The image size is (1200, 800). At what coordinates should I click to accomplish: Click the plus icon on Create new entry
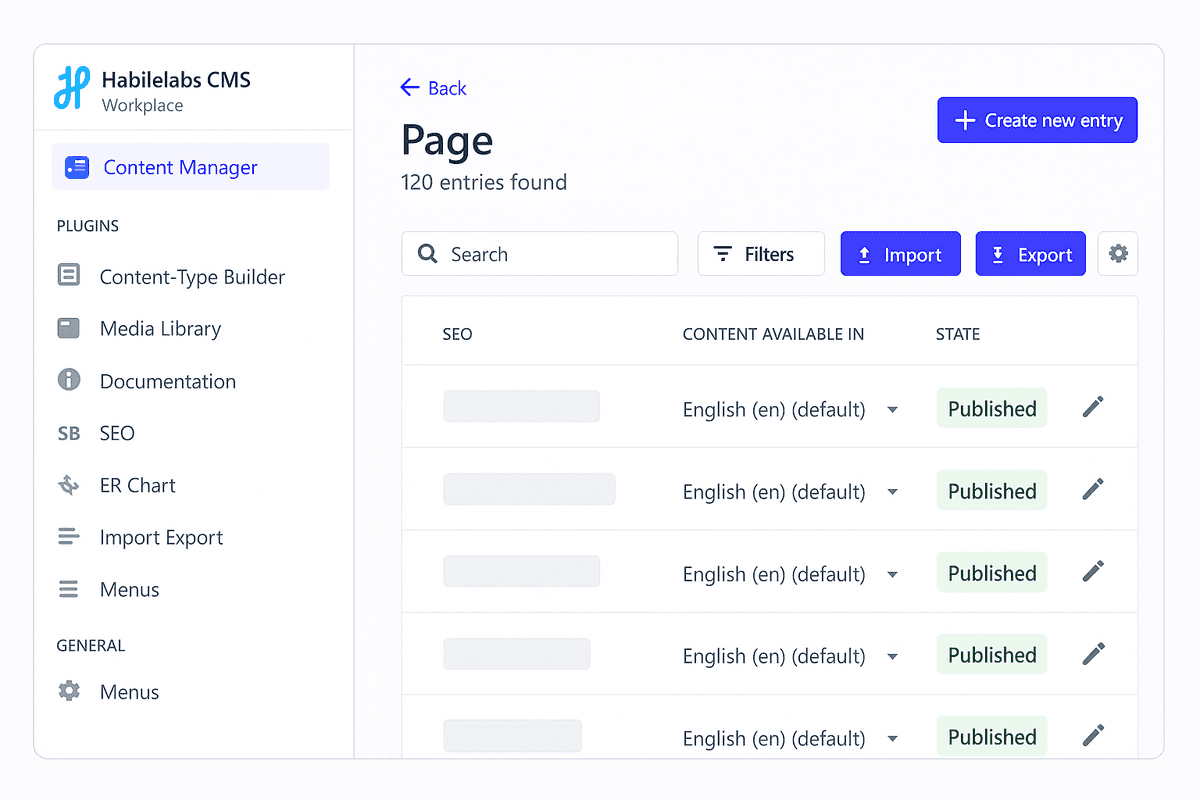coord(965,120)
